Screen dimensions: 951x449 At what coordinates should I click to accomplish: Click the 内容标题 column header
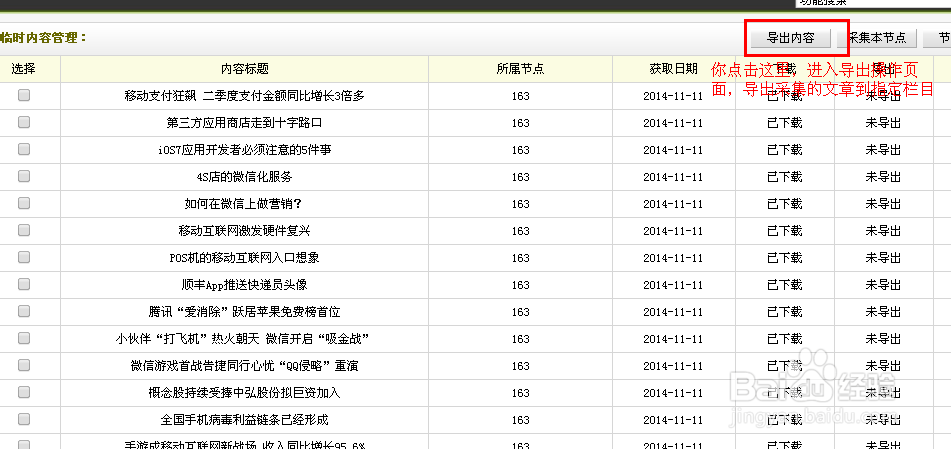click(244, 69)
